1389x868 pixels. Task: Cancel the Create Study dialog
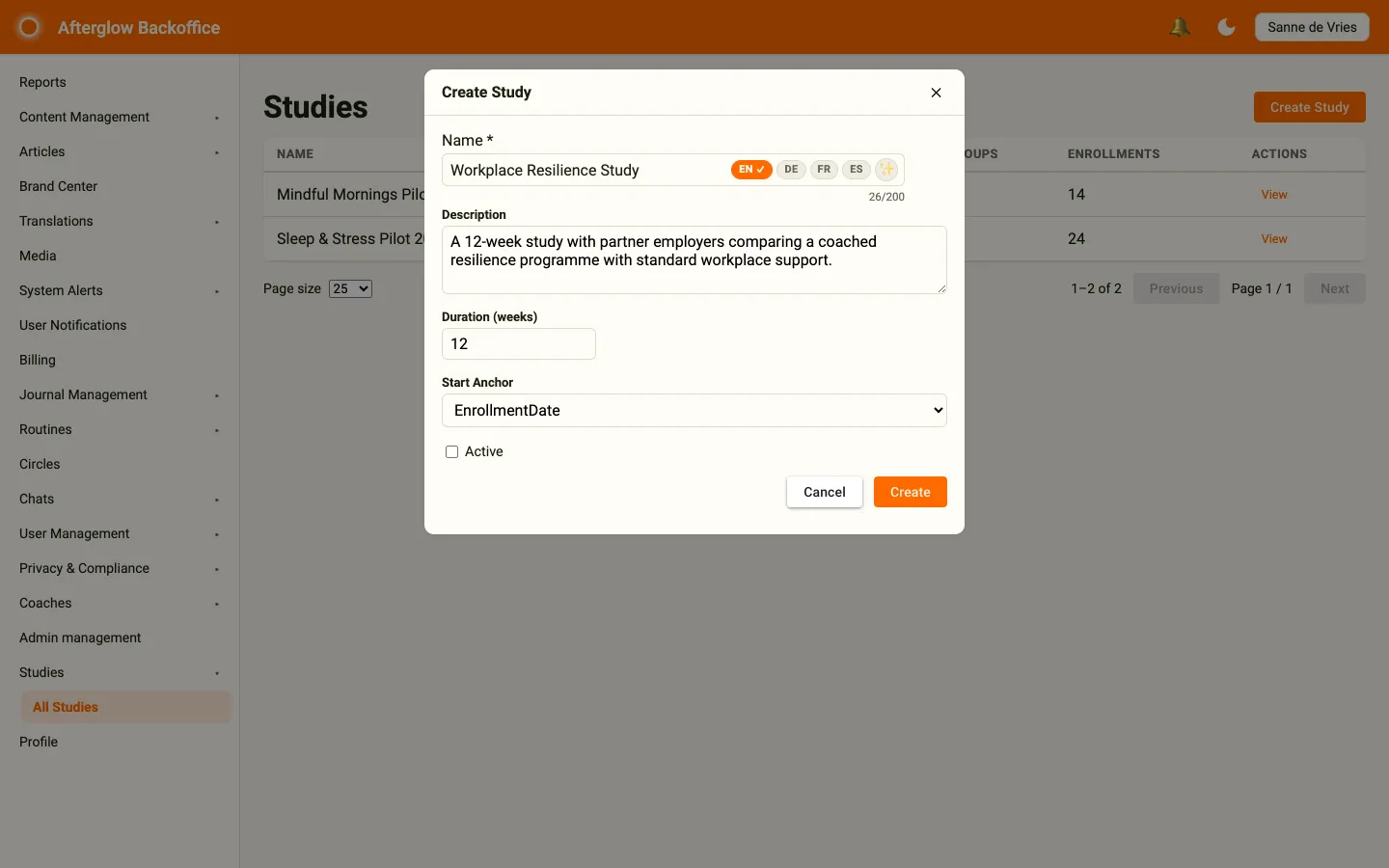tap(825, 492)
